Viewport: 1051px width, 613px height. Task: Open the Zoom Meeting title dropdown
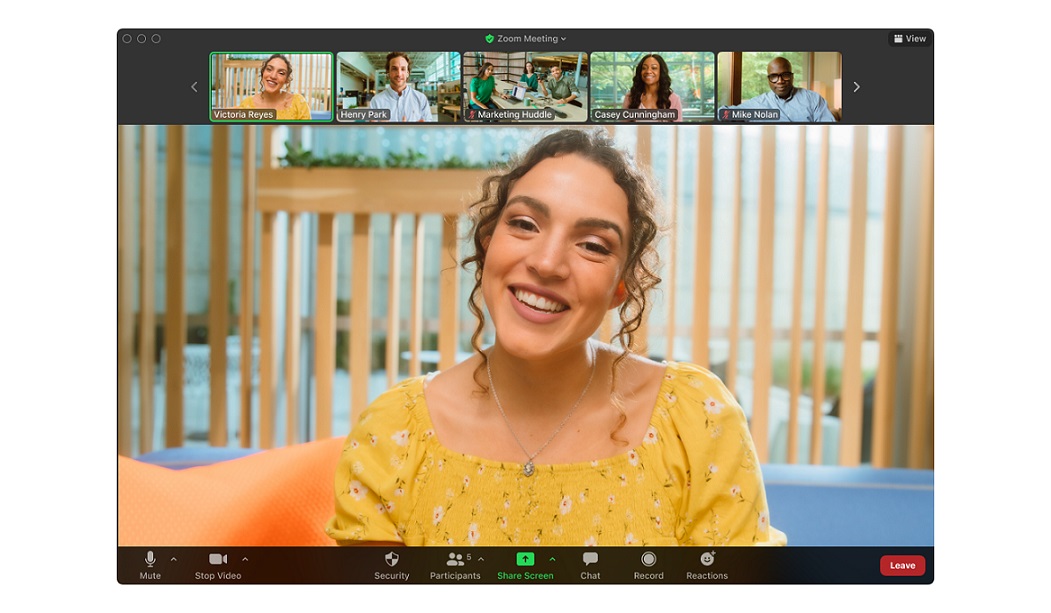tap(532, 39)
